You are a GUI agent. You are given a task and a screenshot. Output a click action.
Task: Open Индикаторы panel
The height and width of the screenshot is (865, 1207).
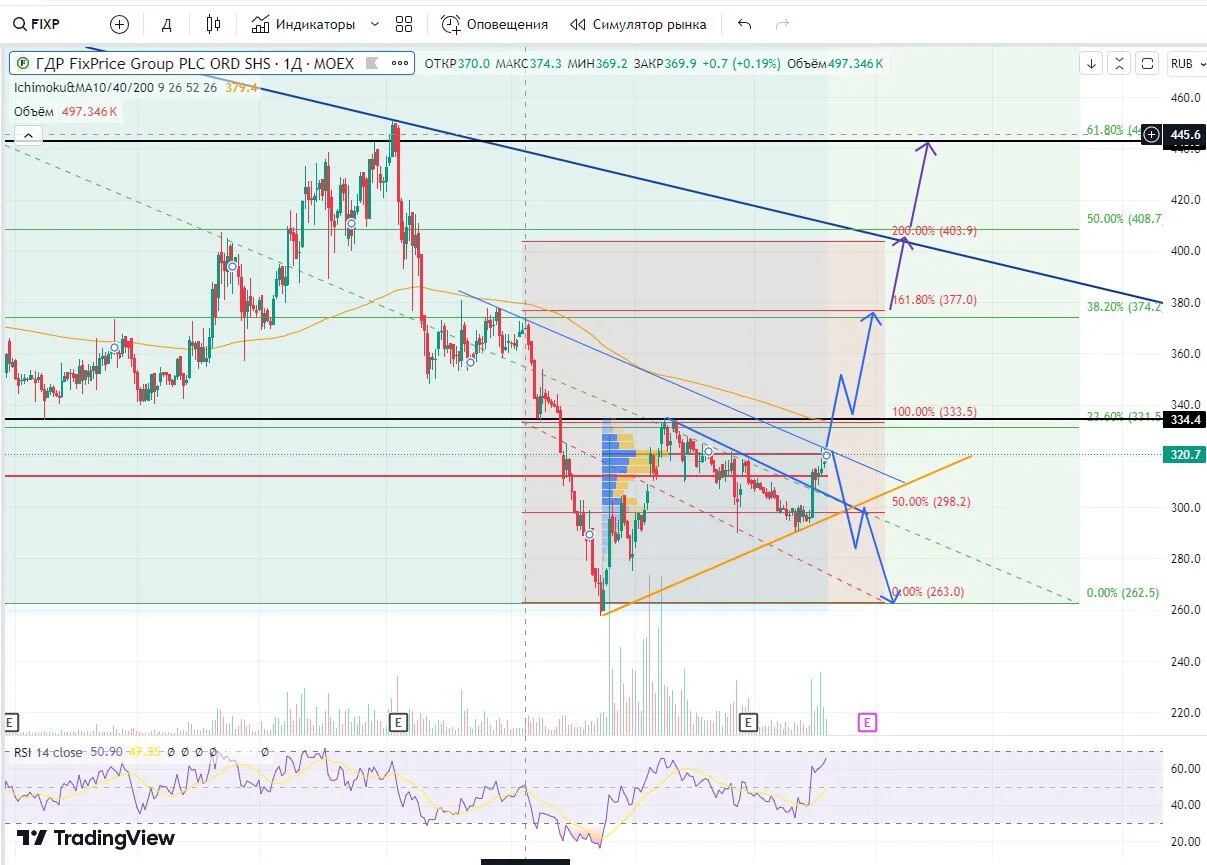tap(303, 24)
